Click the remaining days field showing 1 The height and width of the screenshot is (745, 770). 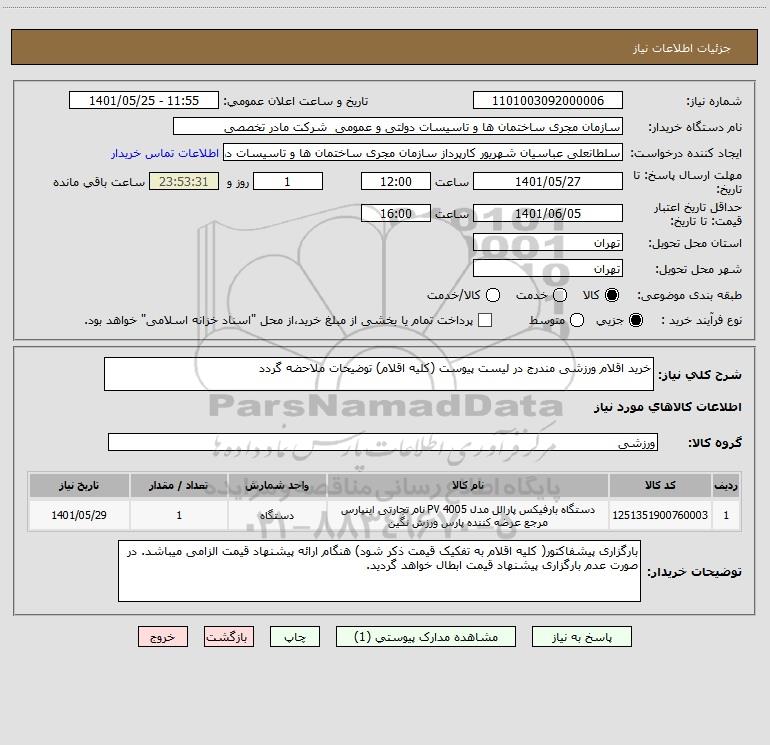pyautogui.click(x=288, y=181)
